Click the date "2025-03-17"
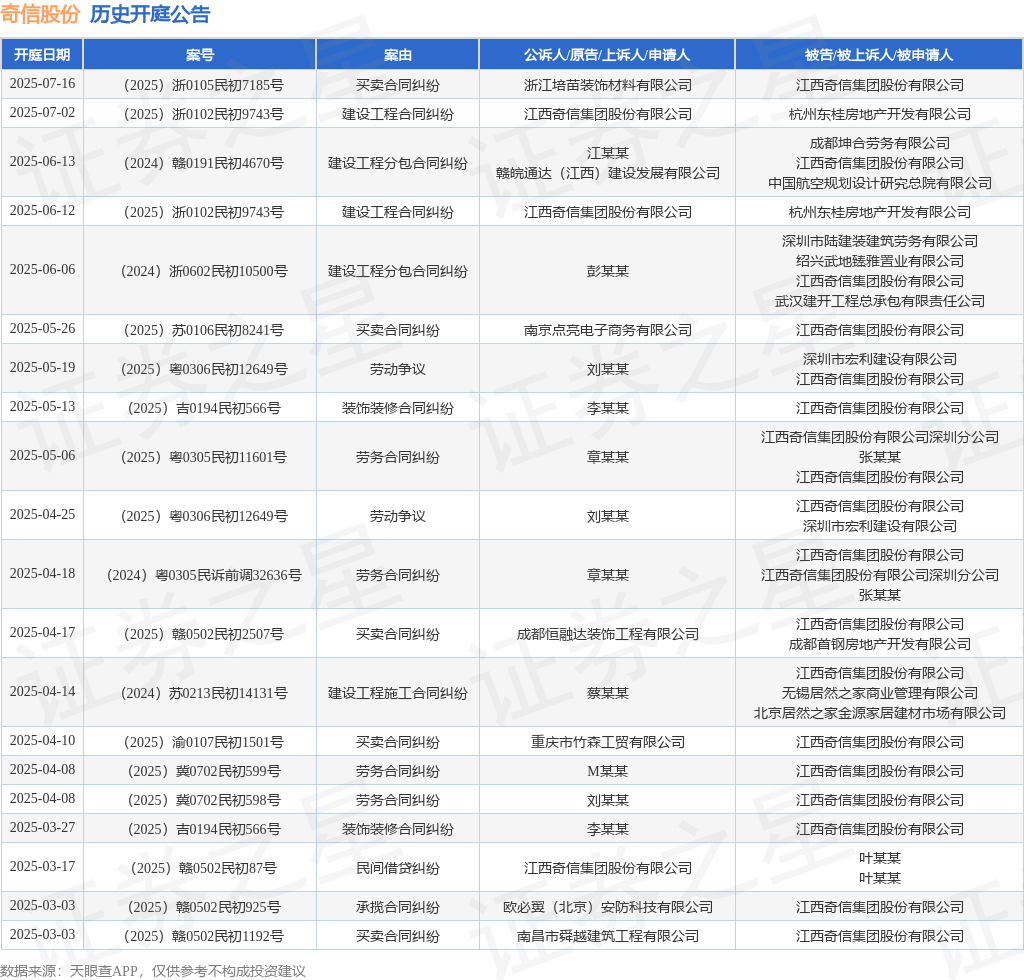 point(42,866)
